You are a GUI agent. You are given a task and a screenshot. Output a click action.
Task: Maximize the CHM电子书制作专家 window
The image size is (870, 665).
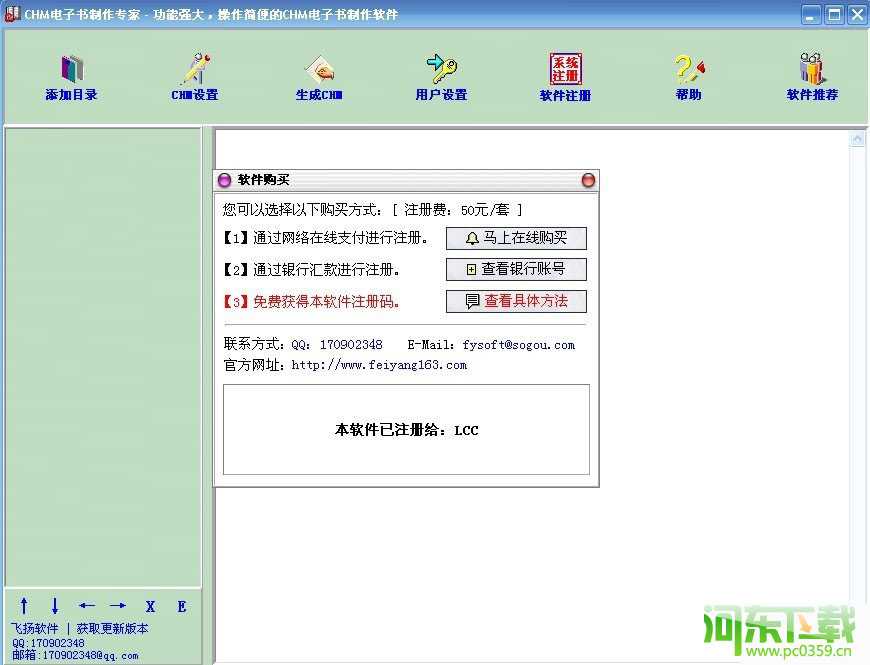(x=834, y=14)
